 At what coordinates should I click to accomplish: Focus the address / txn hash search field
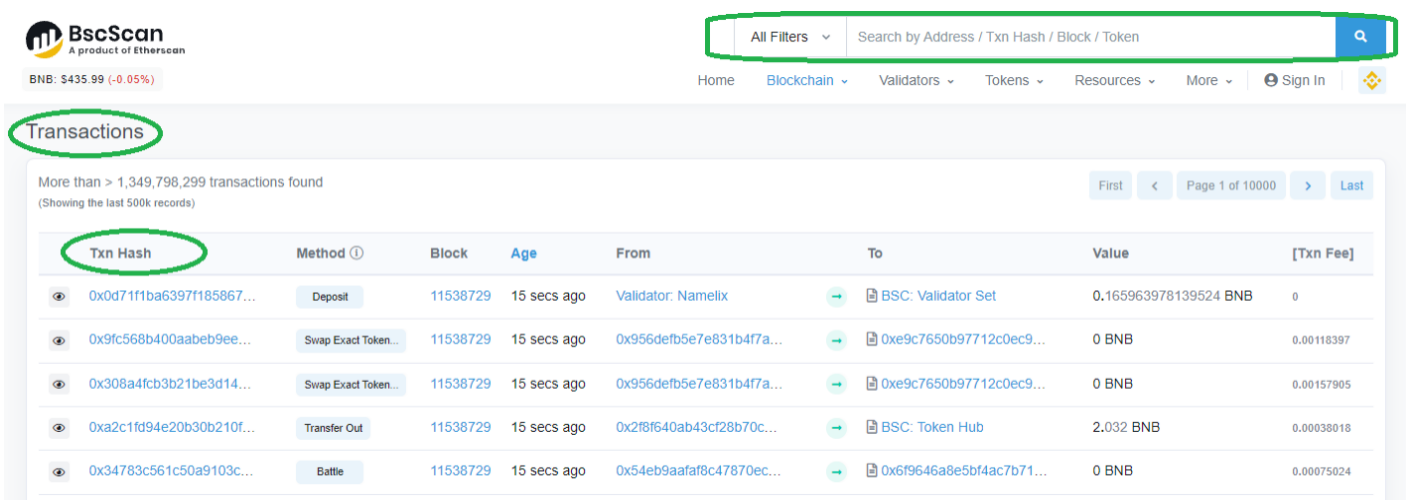(1090, 37)
